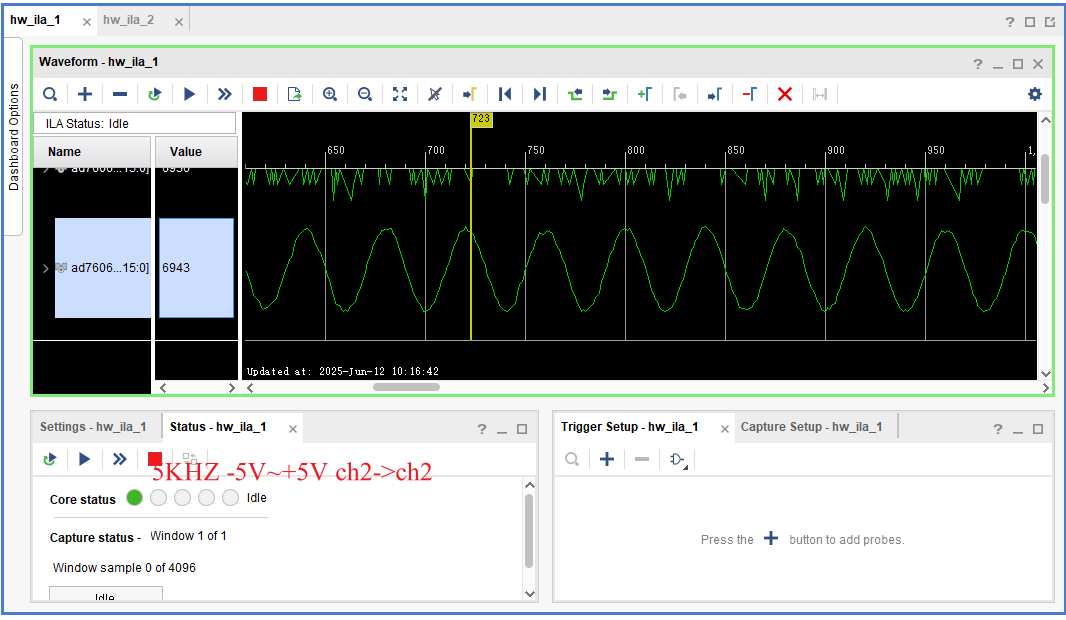Zoom in on the waveform
Screen dimensions: 1066x620
coord(330,94)
